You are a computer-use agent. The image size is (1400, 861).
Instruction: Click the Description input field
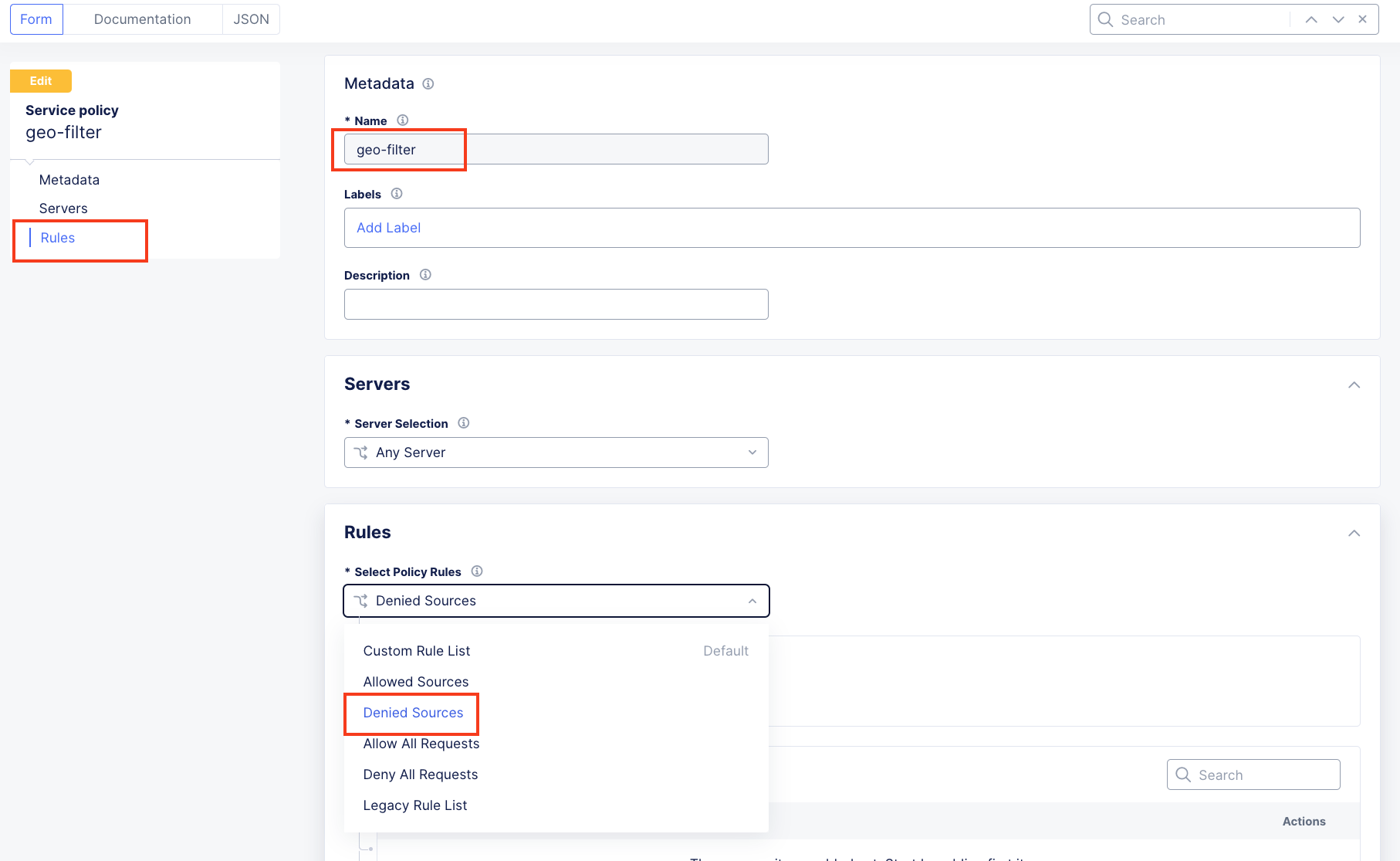pos(556,304)
